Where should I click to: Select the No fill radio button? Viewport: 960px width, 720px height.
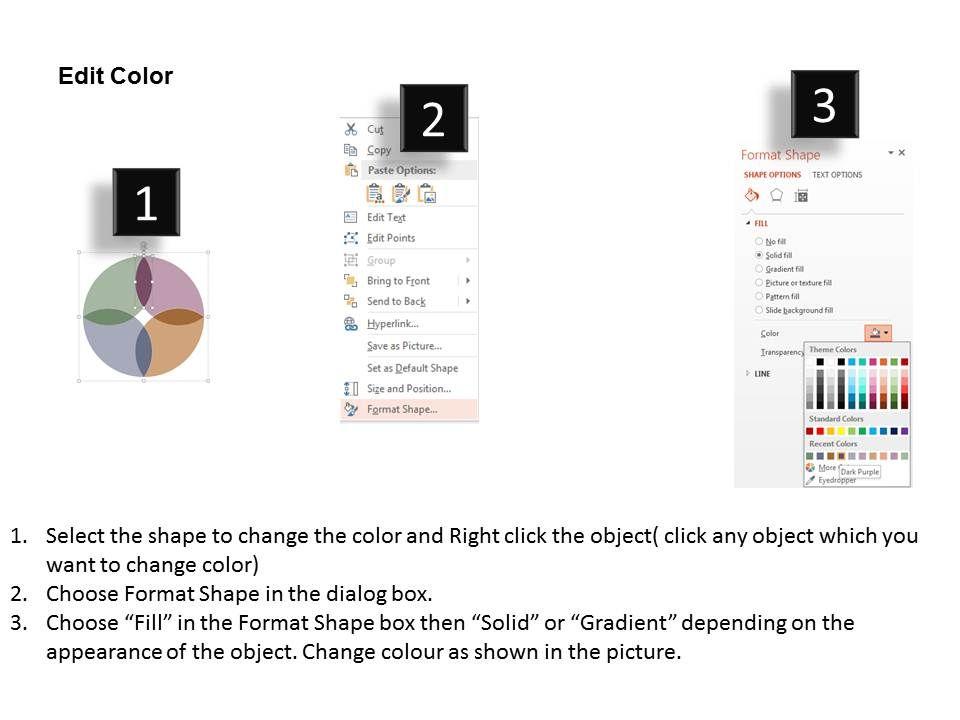[759, 242]
